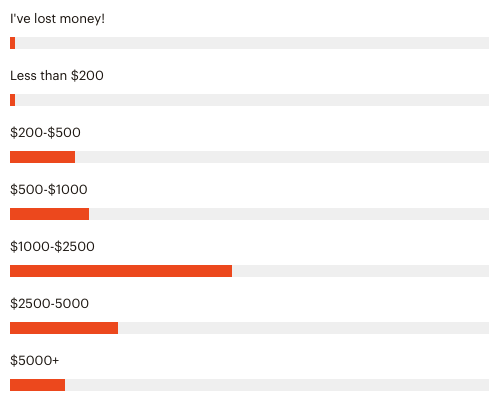Viewport: 489px width, 411px height.
Task: Click the gray remainder of $500-$1000 bar
Action: pos(289,214)
